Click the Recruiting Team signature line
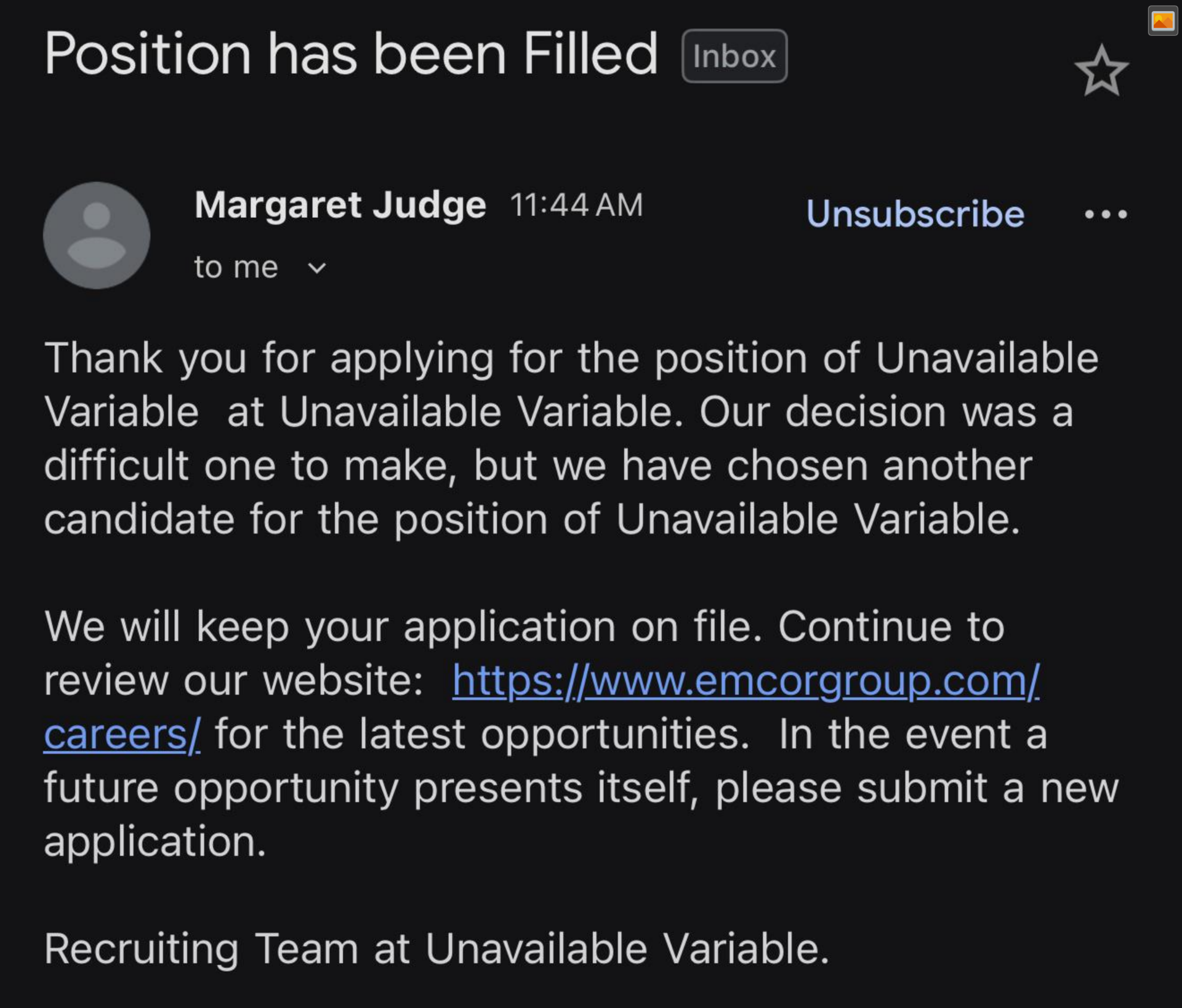This screenshot has height=1008, width=1182. click(436, 948)
